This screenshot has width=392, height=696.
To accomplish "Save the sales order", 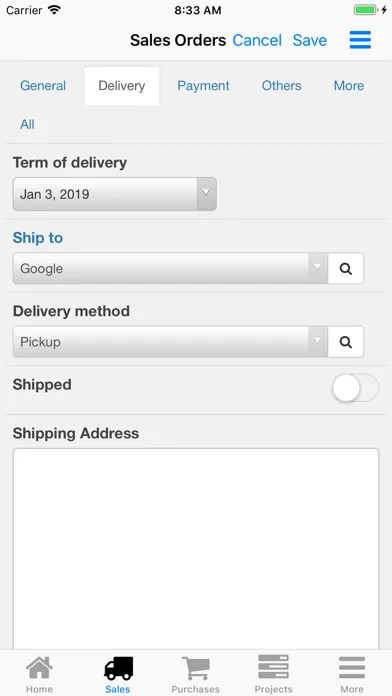I will (309, 40).
